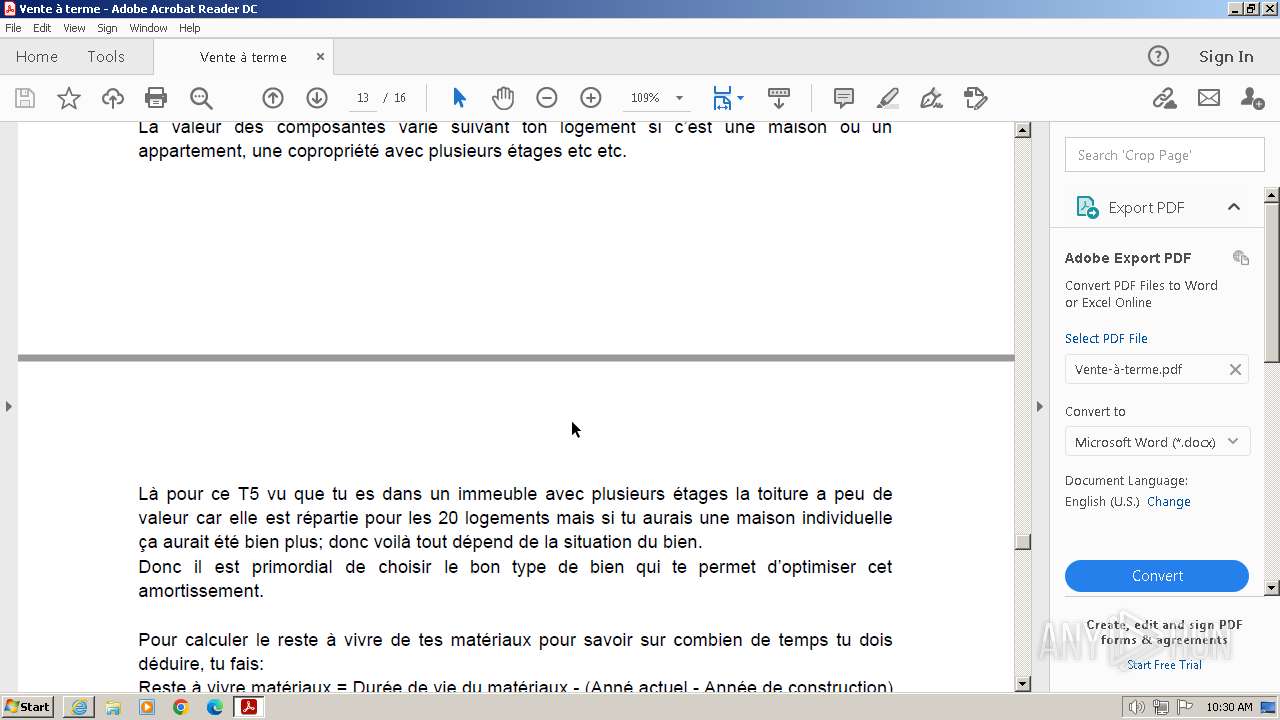The image size is (1280, 720).
Task: Open File Explorer from taskbar
Action: point(113,707)
